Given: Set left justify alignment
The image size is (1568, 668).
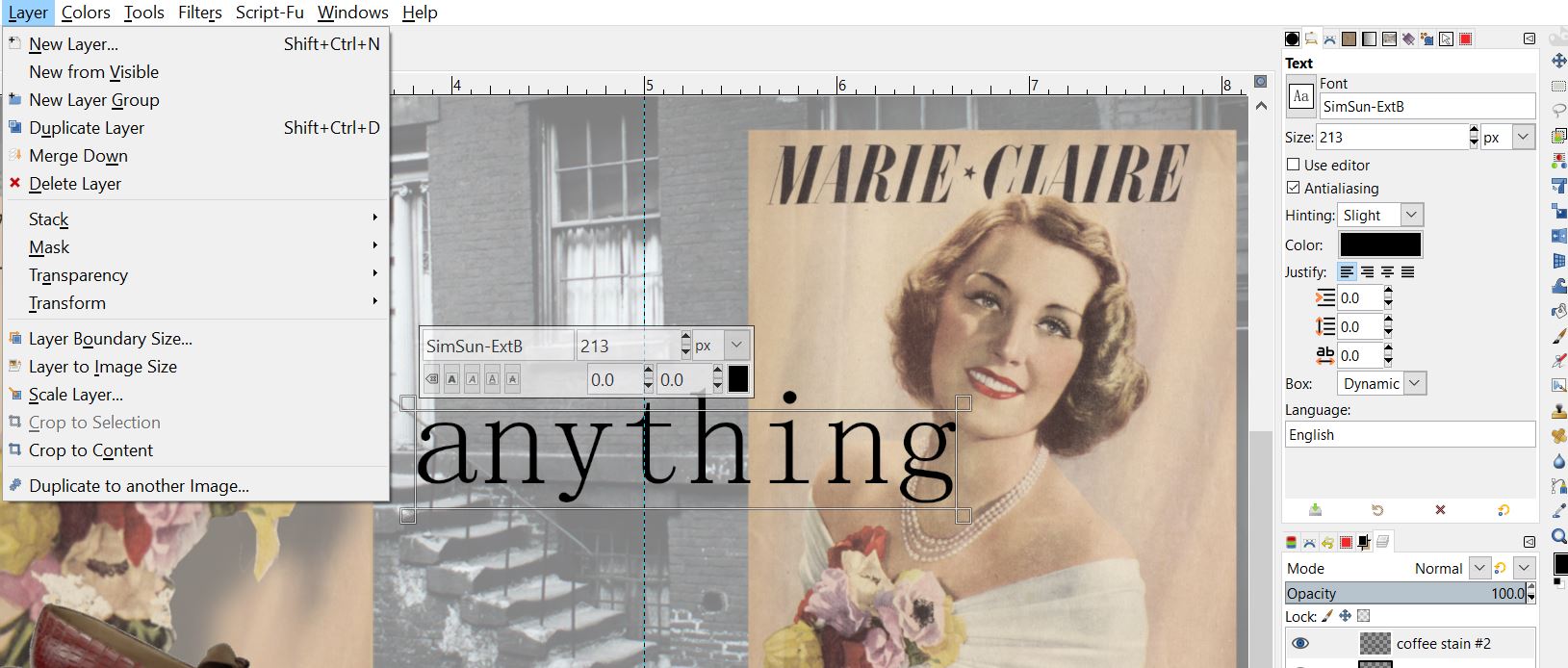Looking at the screenshot, I should 1347,272.
